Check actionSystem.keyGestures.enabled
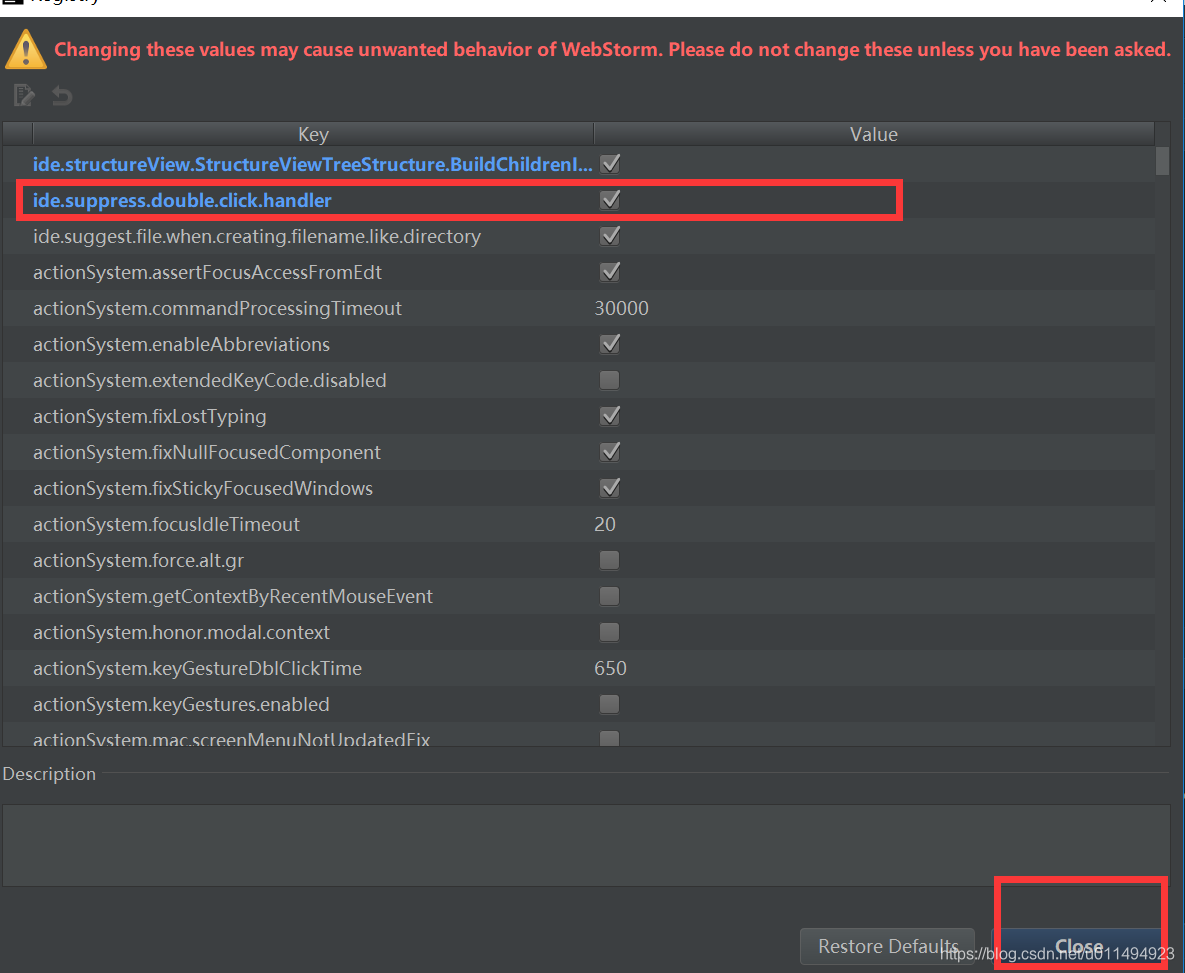Screen dimensions: 1185x973 (x=609, y=705)
